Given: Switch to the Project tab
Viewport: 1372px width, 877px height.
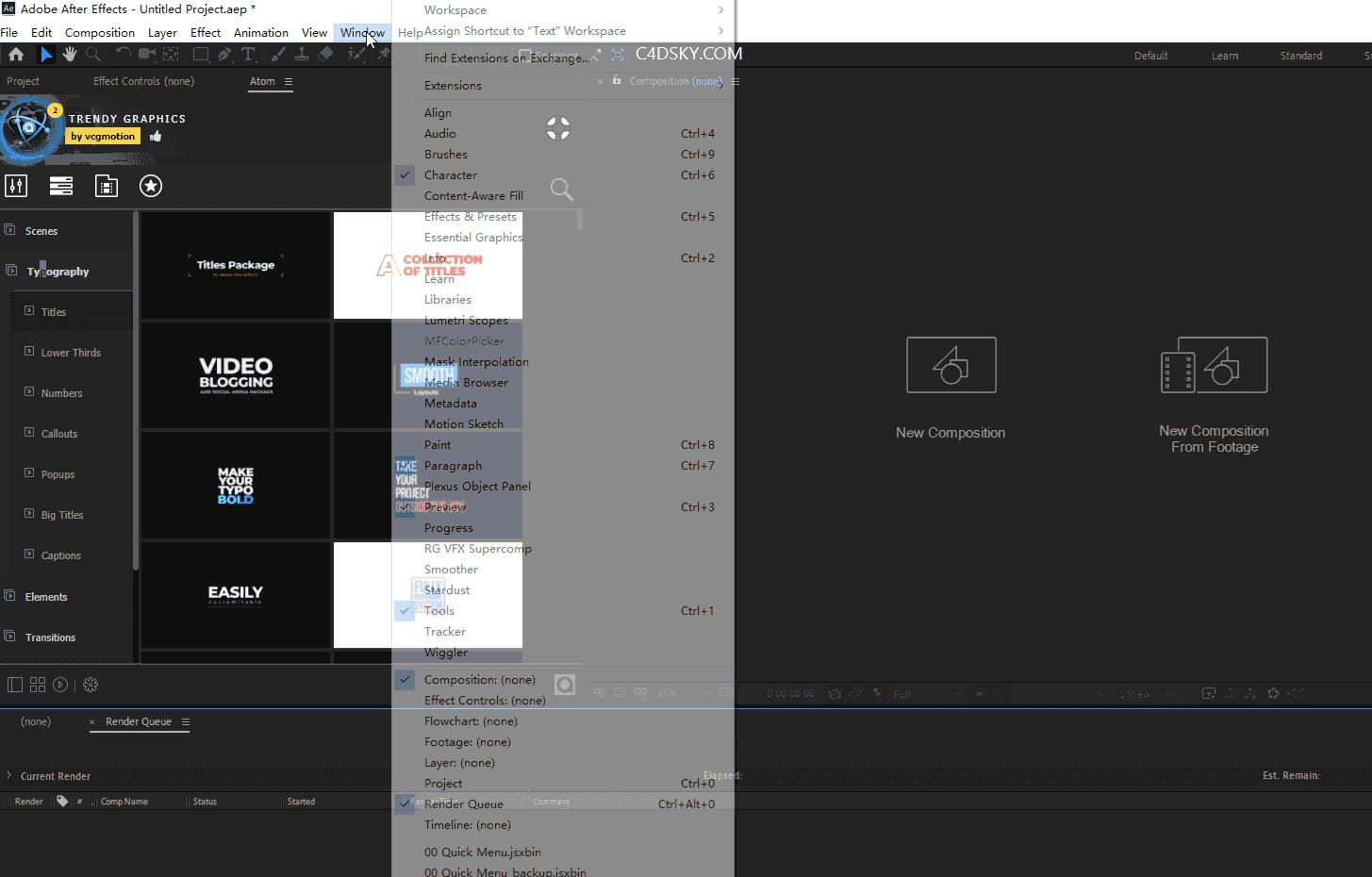Looking at the screenshot, I should point(23,81).
